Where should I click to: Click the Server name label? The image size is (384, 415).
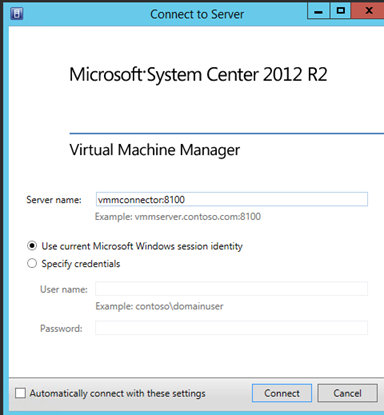(x=54, y=200)
